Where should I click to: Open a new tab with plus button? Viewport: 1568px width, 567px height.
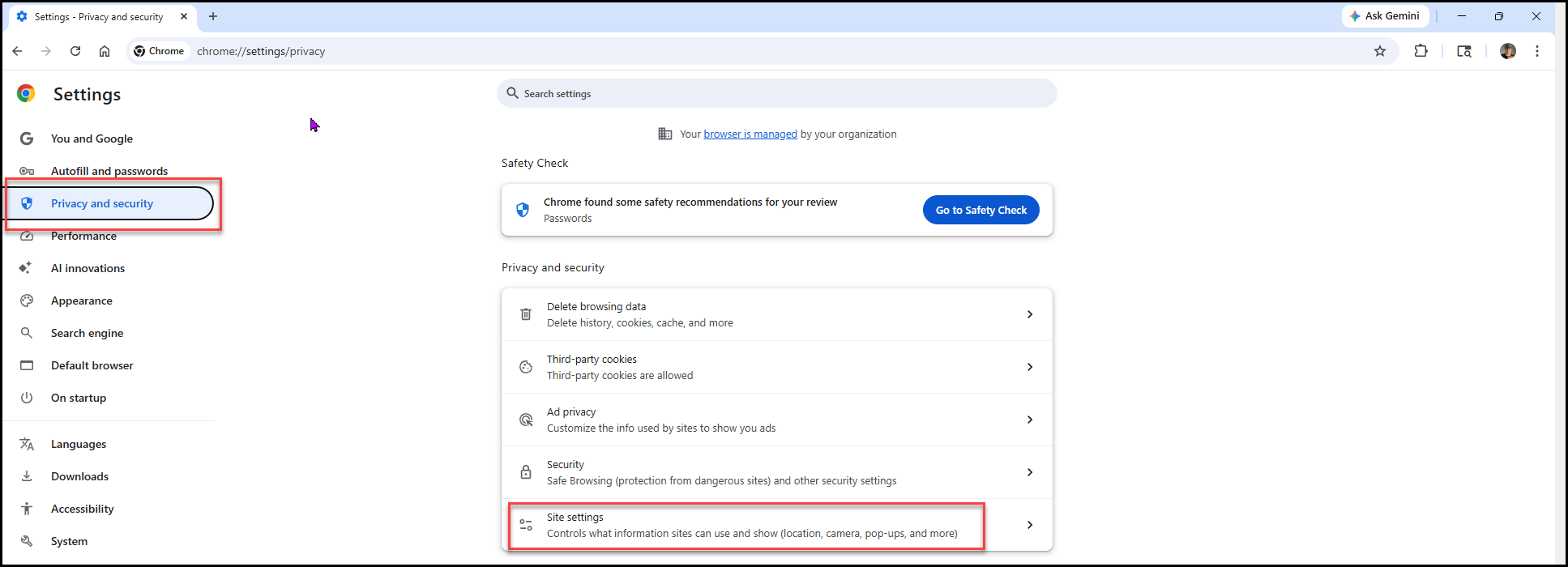coord(213,16)
